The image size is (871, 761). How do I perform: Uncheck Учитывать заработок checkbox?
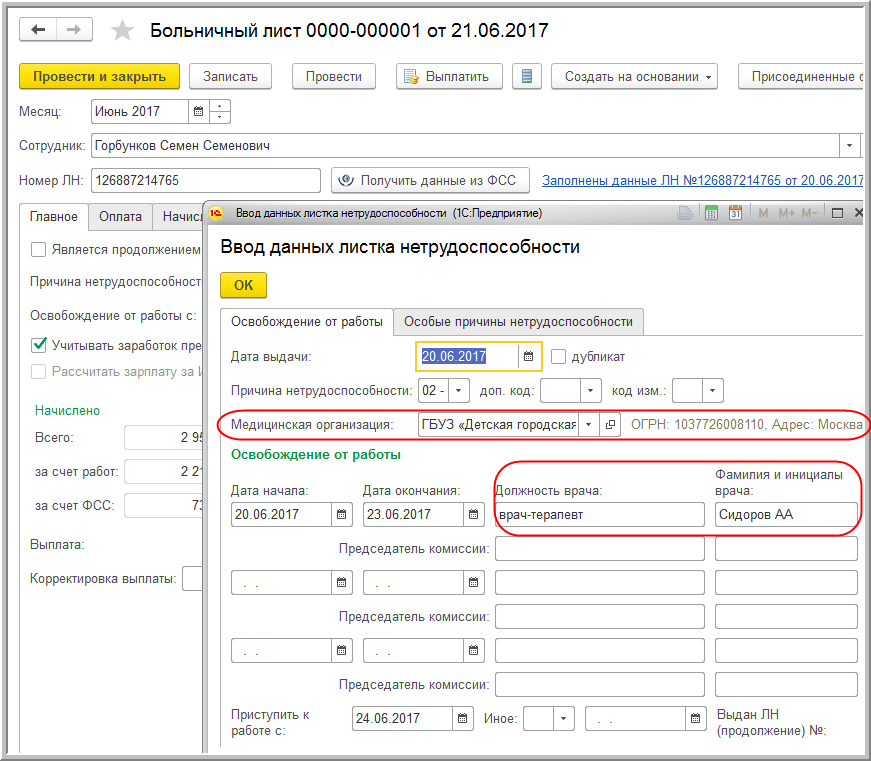tap(39, 345)
